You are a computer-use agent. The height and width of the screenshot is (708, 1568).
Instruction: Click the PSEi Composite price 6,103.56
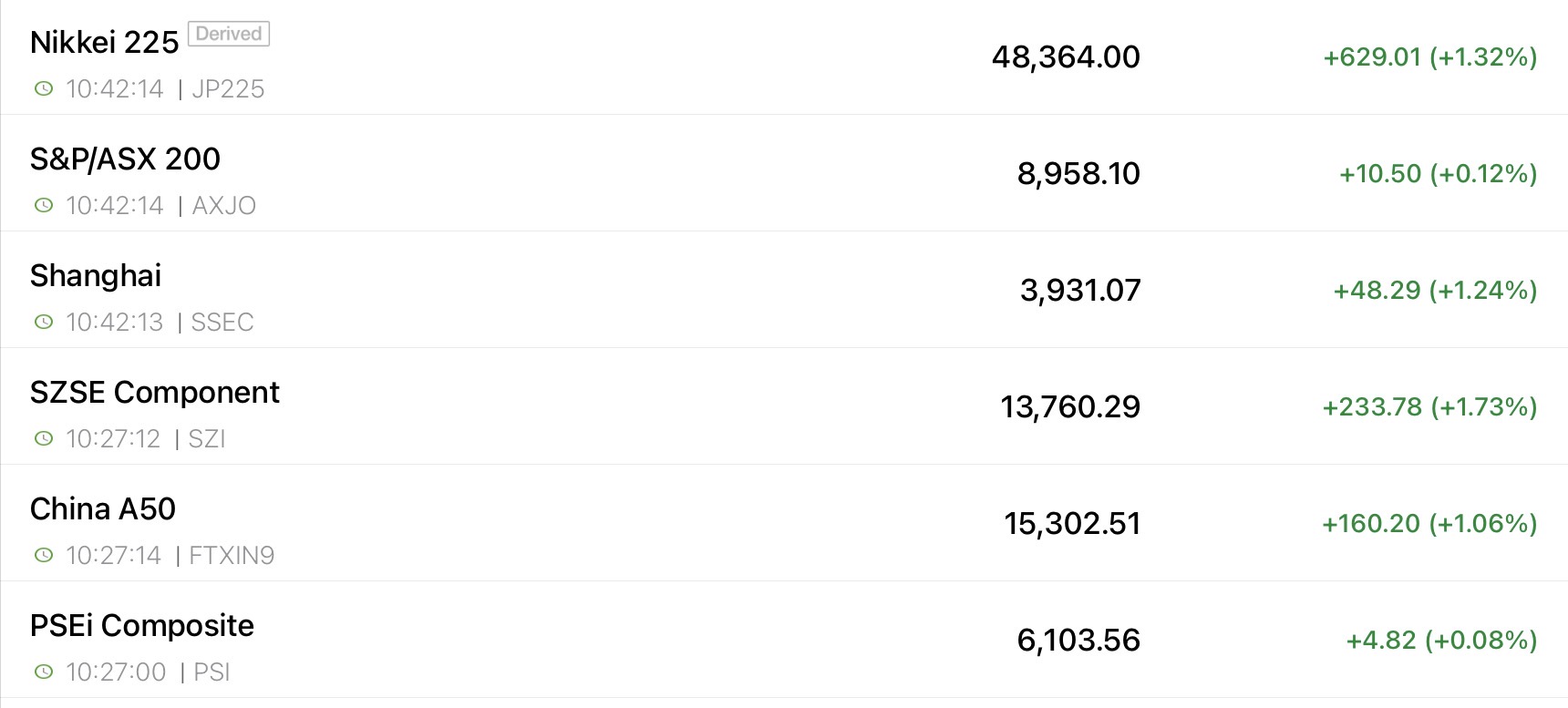1078,640
